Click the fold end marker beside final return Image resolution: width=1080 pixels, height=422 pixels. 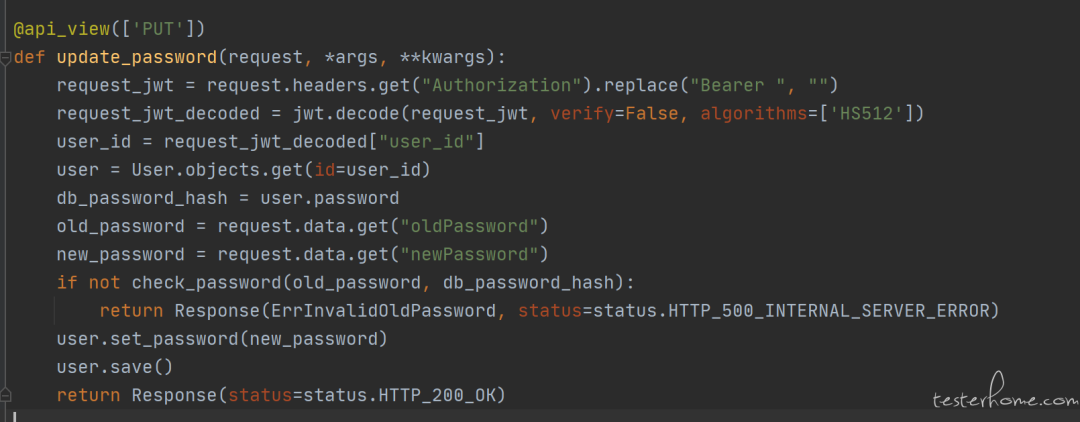click(6, 395)
